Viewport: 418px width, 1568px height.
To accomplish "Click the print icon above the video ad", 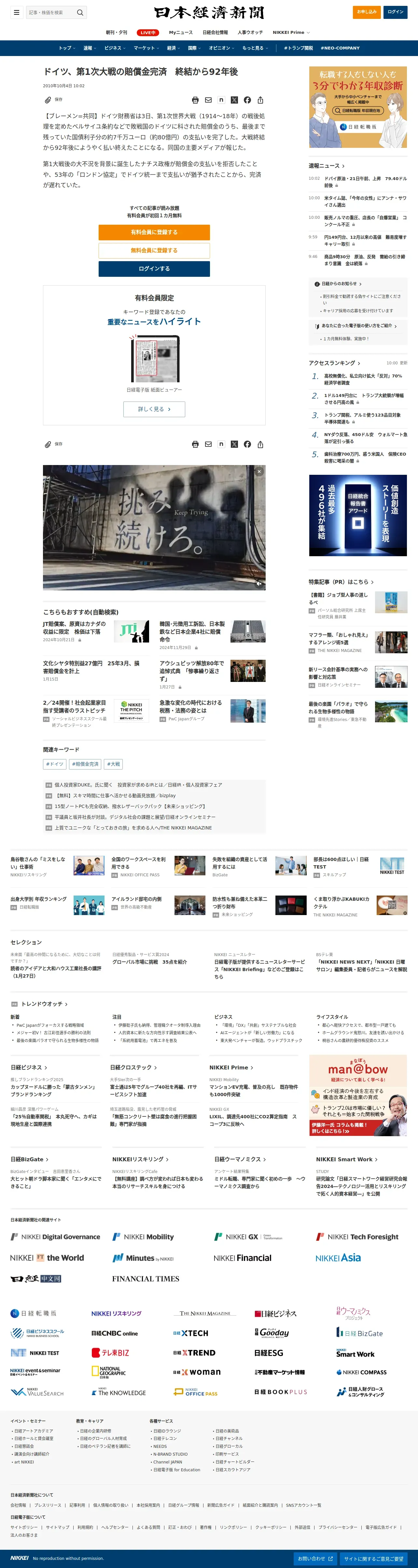I will pyautogui.click(x=195, y=444).
